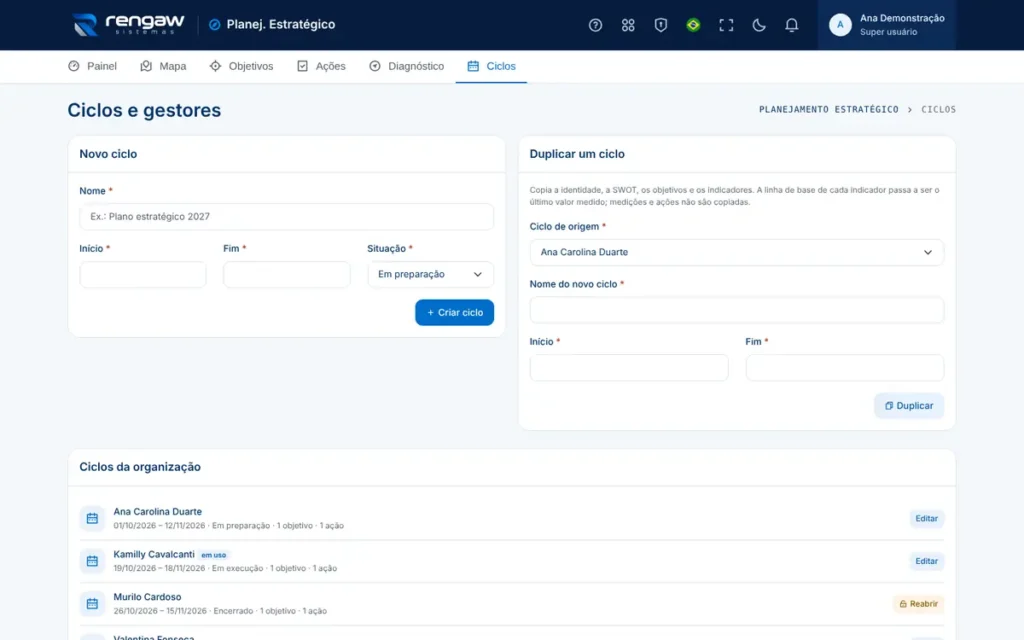Viewport: 1024px width, 640px height.
Task: Edit the Ana Carolina Duarte cycle
Action: coord(926,519)
